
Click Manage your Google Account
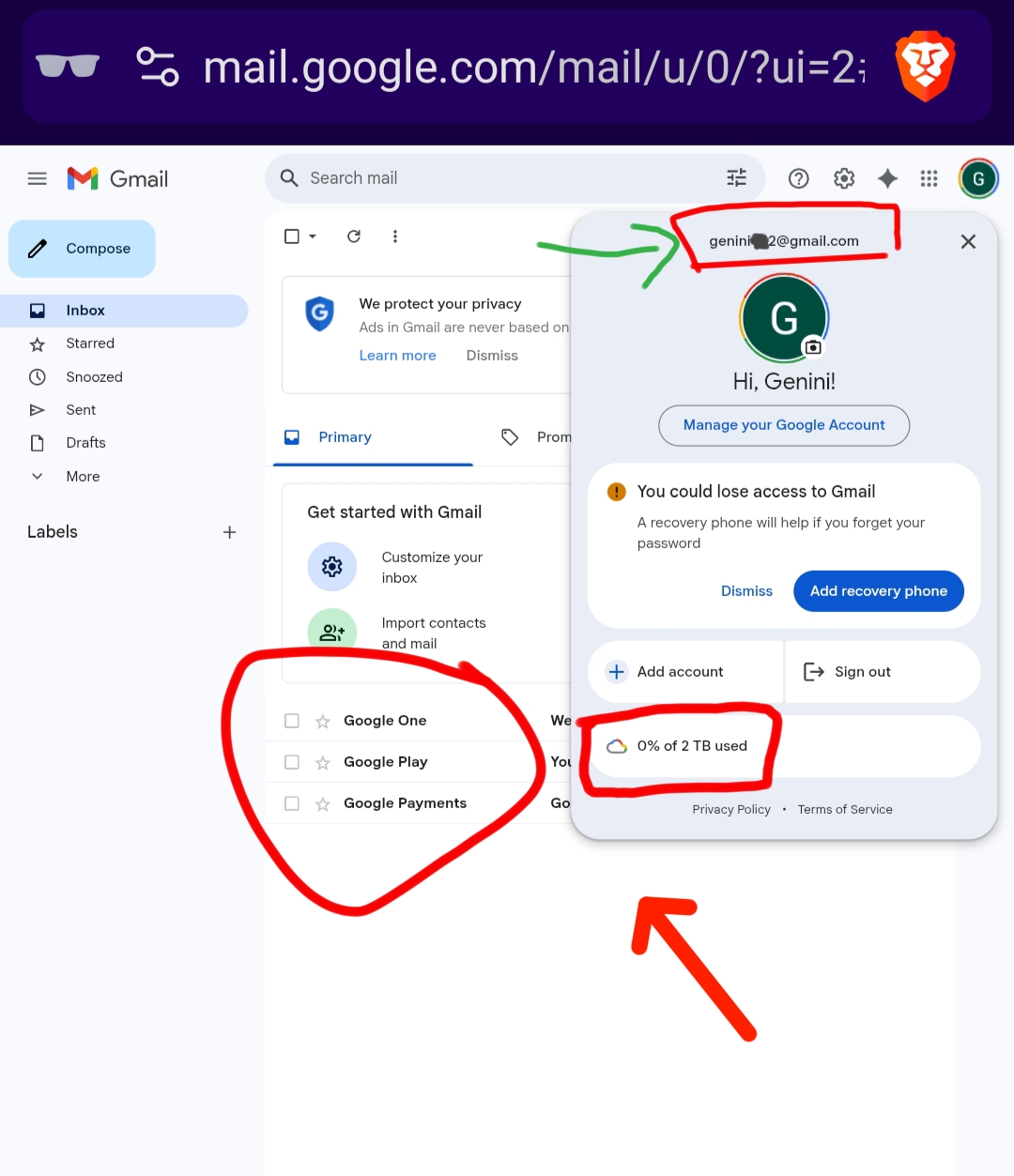coord(784,425)
